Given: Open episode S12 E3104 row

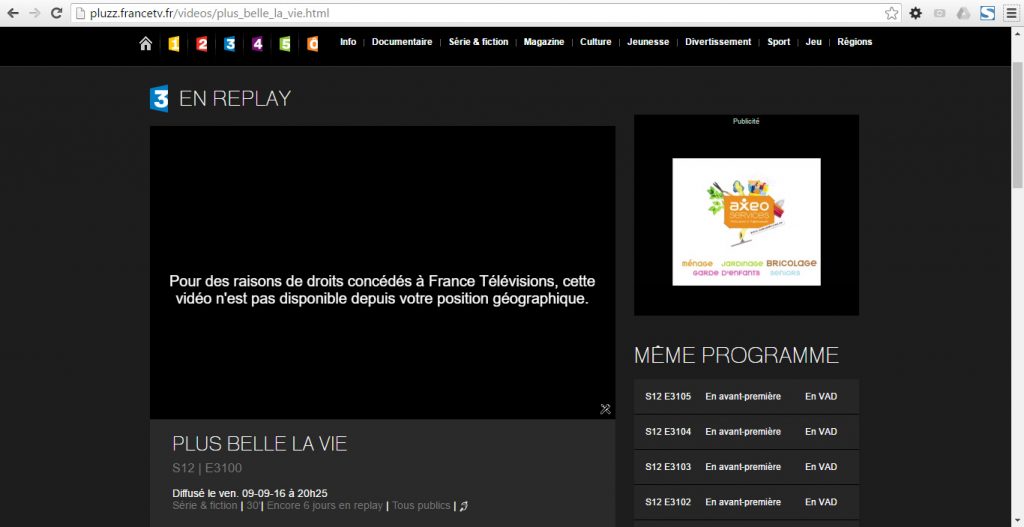Looking at the screenshot, I should coord(746,432).
